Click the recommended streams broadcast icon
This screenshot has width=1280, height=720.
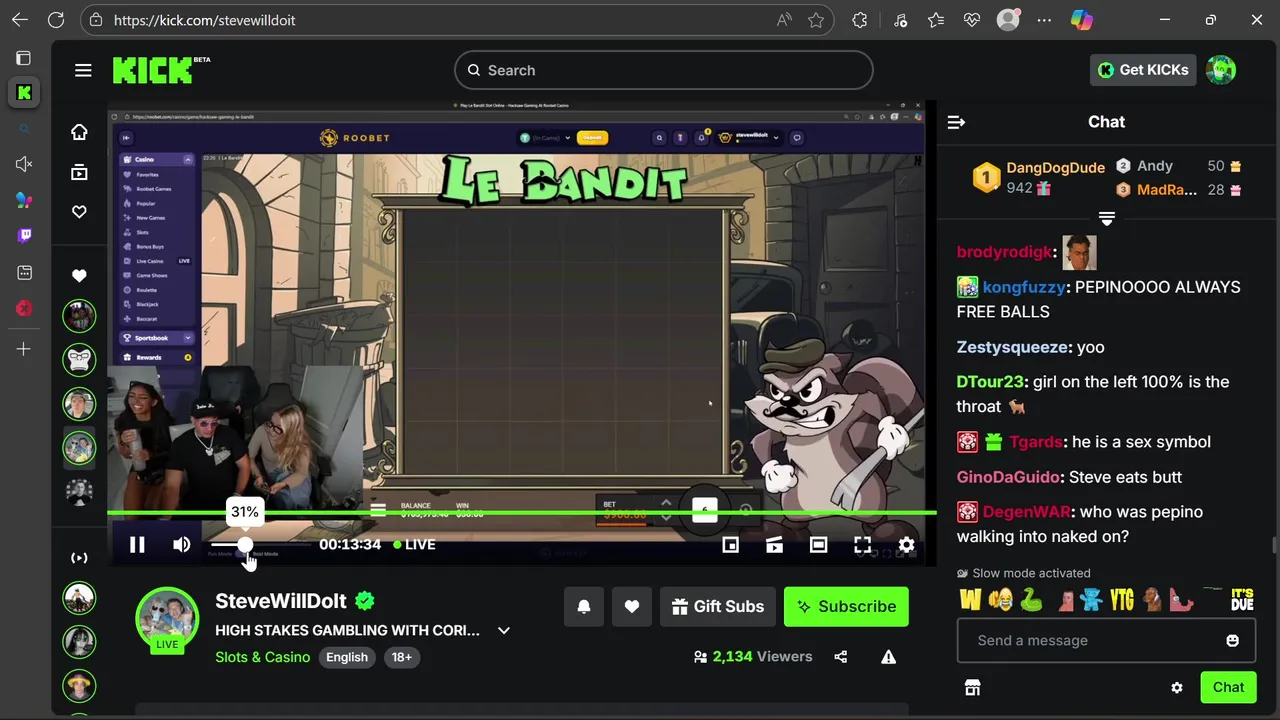[x=79, y=558]
